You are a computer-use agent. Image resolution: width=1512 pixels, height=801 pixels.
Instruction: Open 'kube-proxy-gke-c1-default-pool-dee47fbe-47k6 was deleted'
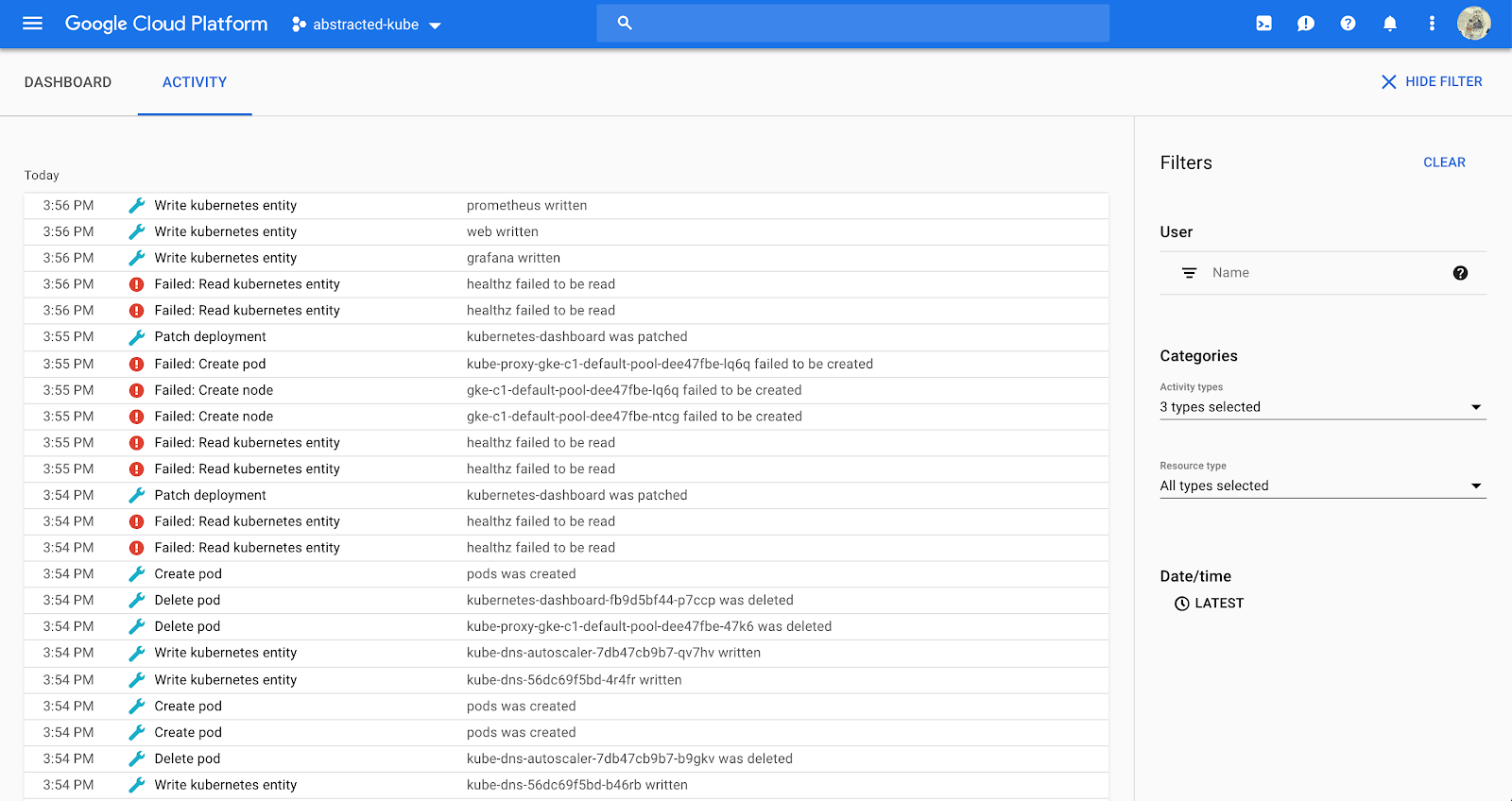click(x=649, y=626)
